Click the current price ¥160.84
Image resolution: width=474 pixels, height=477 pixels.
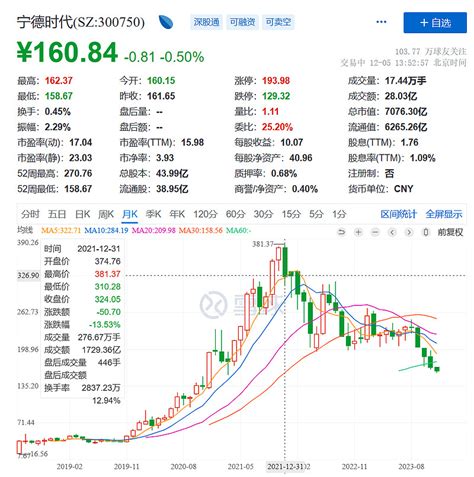(67, 52)
